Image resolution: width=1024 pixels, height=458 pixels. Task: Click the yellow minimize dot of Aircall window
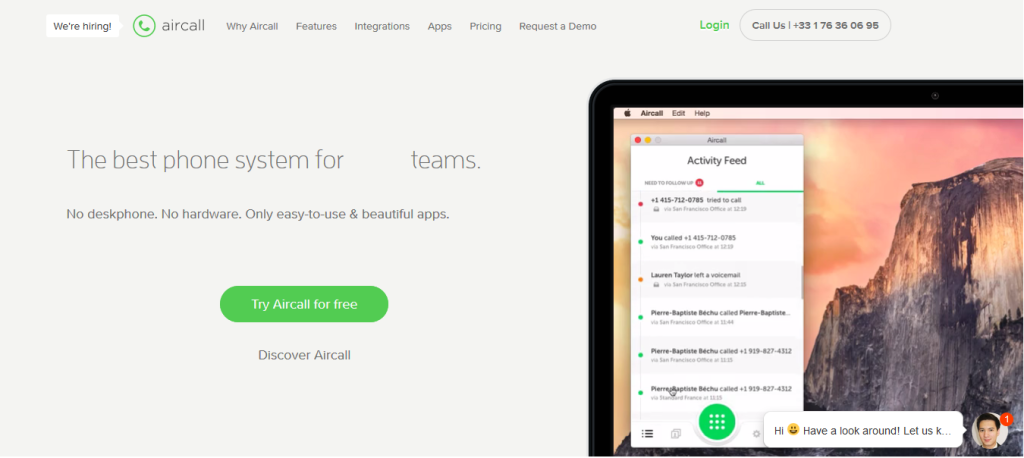(648, 140)
